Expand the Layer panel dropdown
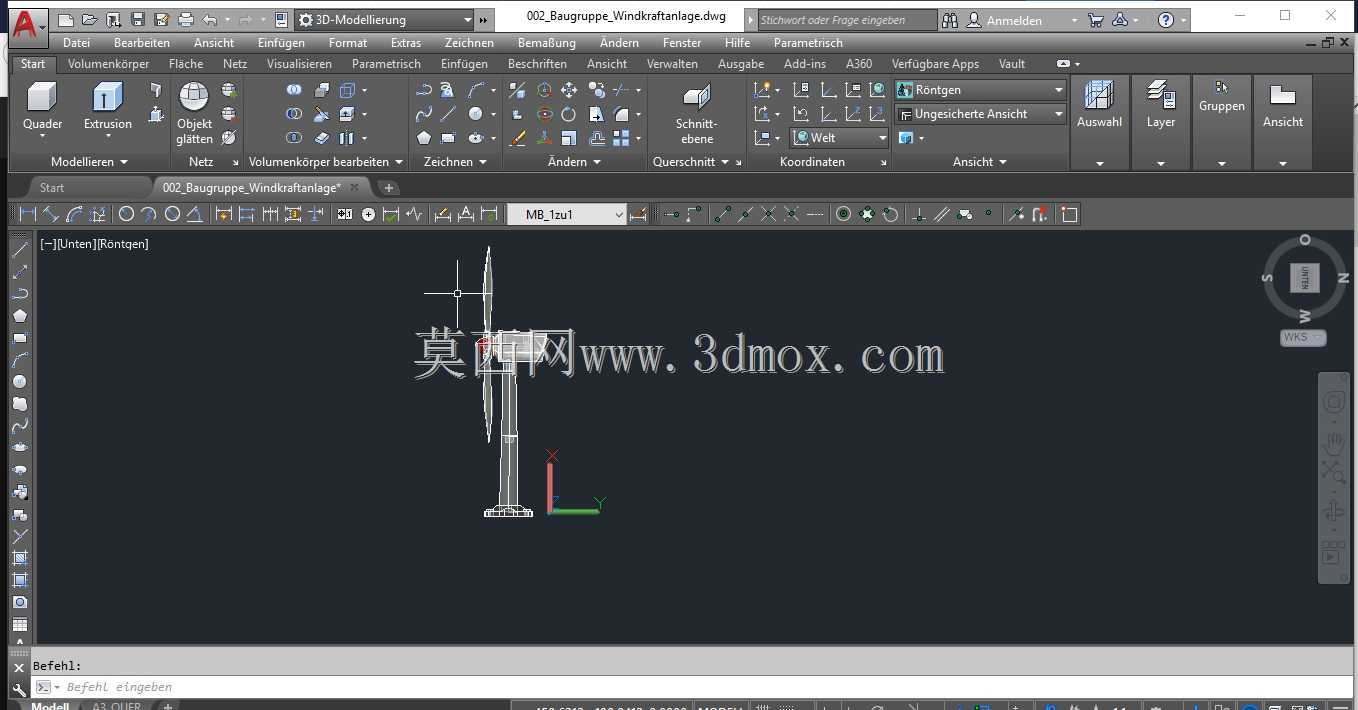The width and height of the screenshot is (1358, 710). pos(1161,164)
